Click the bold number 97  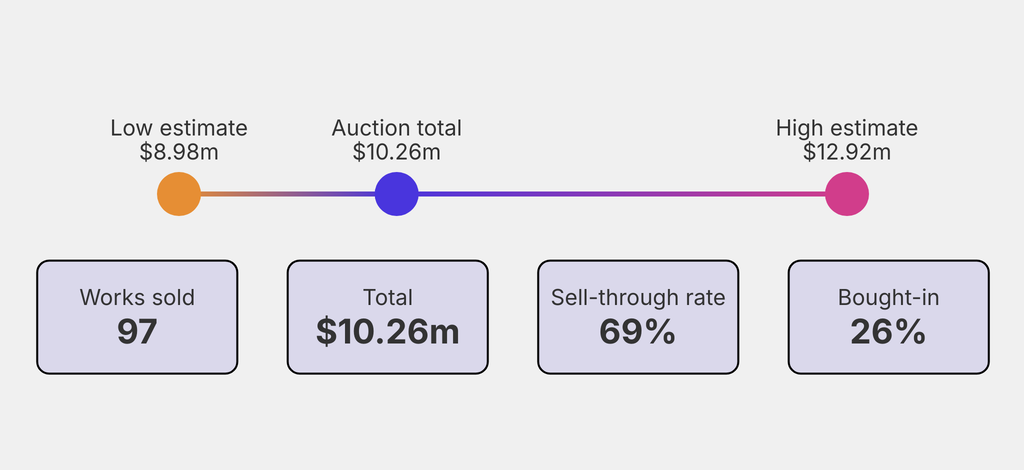(137, 333)
